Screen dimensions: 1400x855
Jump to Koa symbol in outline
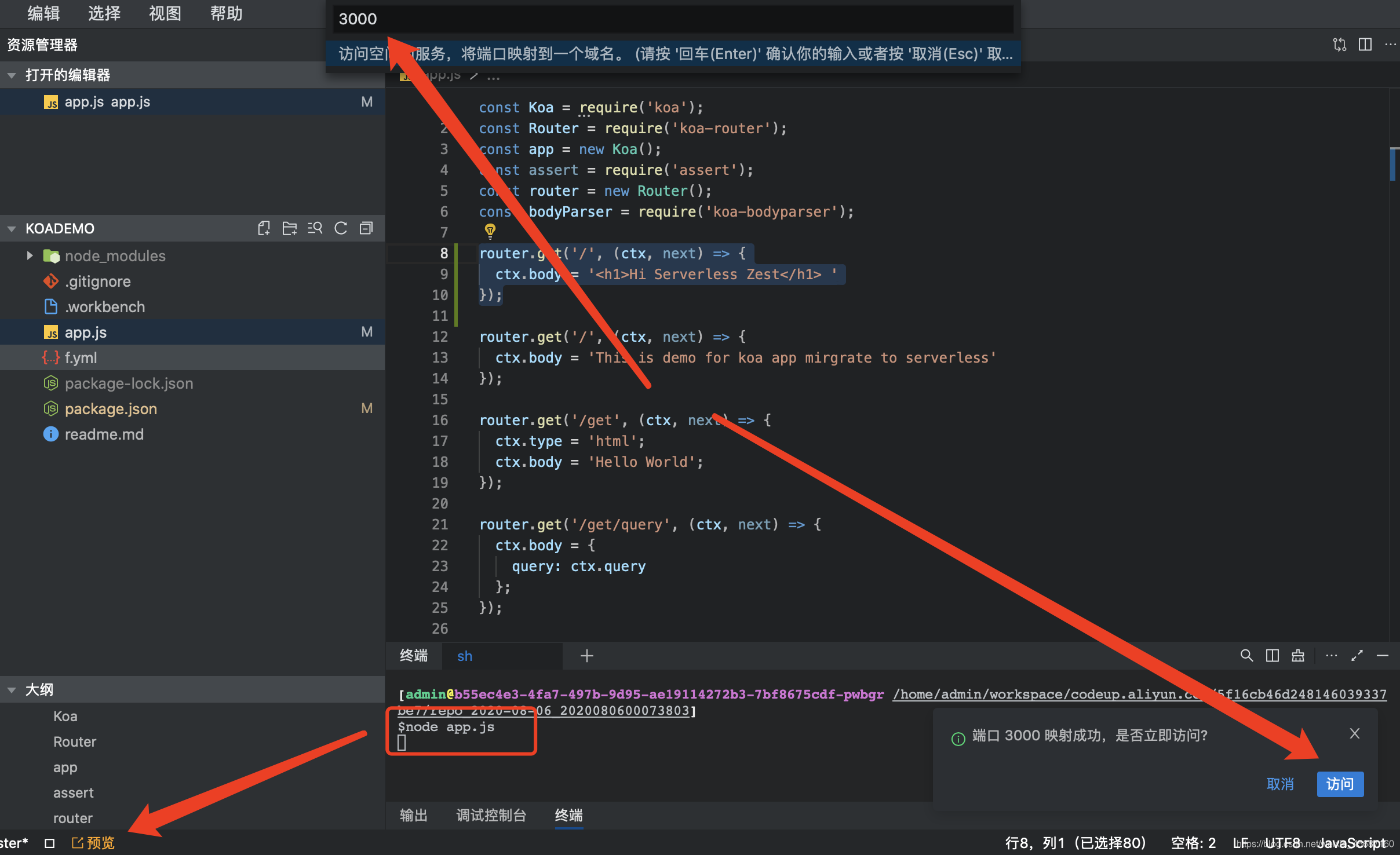[x=65, y=716]
